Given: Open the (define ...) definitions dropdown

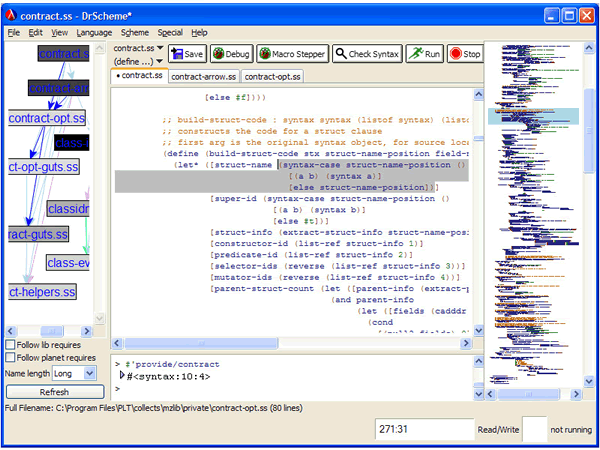Looking at the screenshot, I should coord(137,61).
